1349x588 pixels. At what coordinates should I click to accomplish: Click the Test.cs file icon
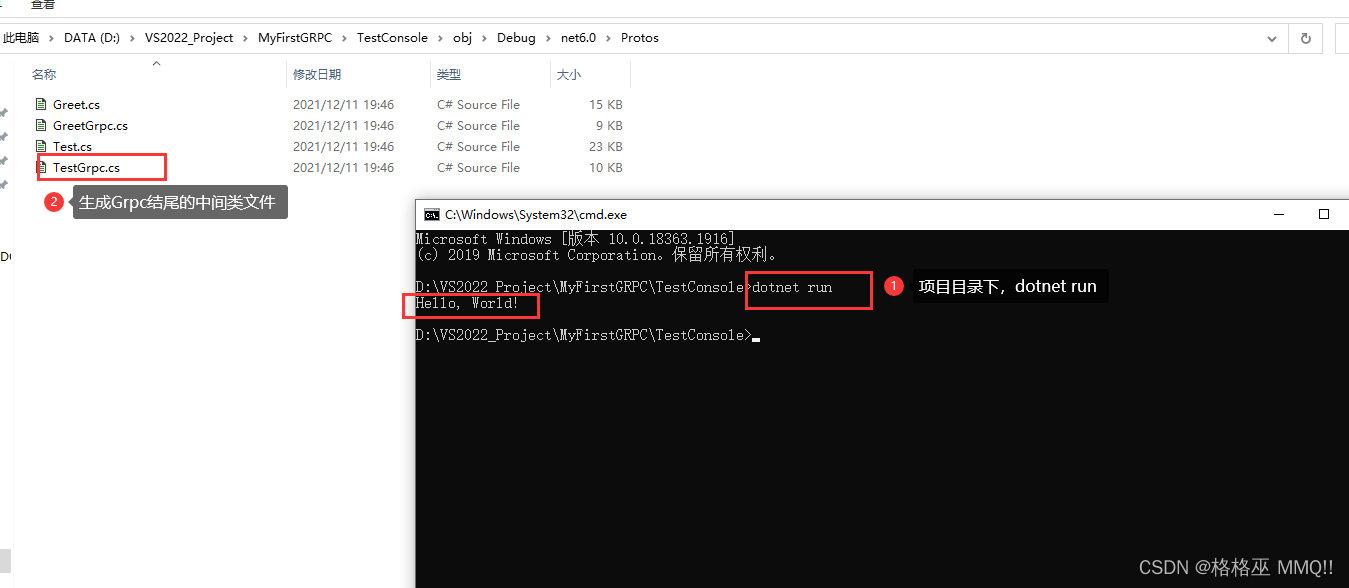coord(41,146)
